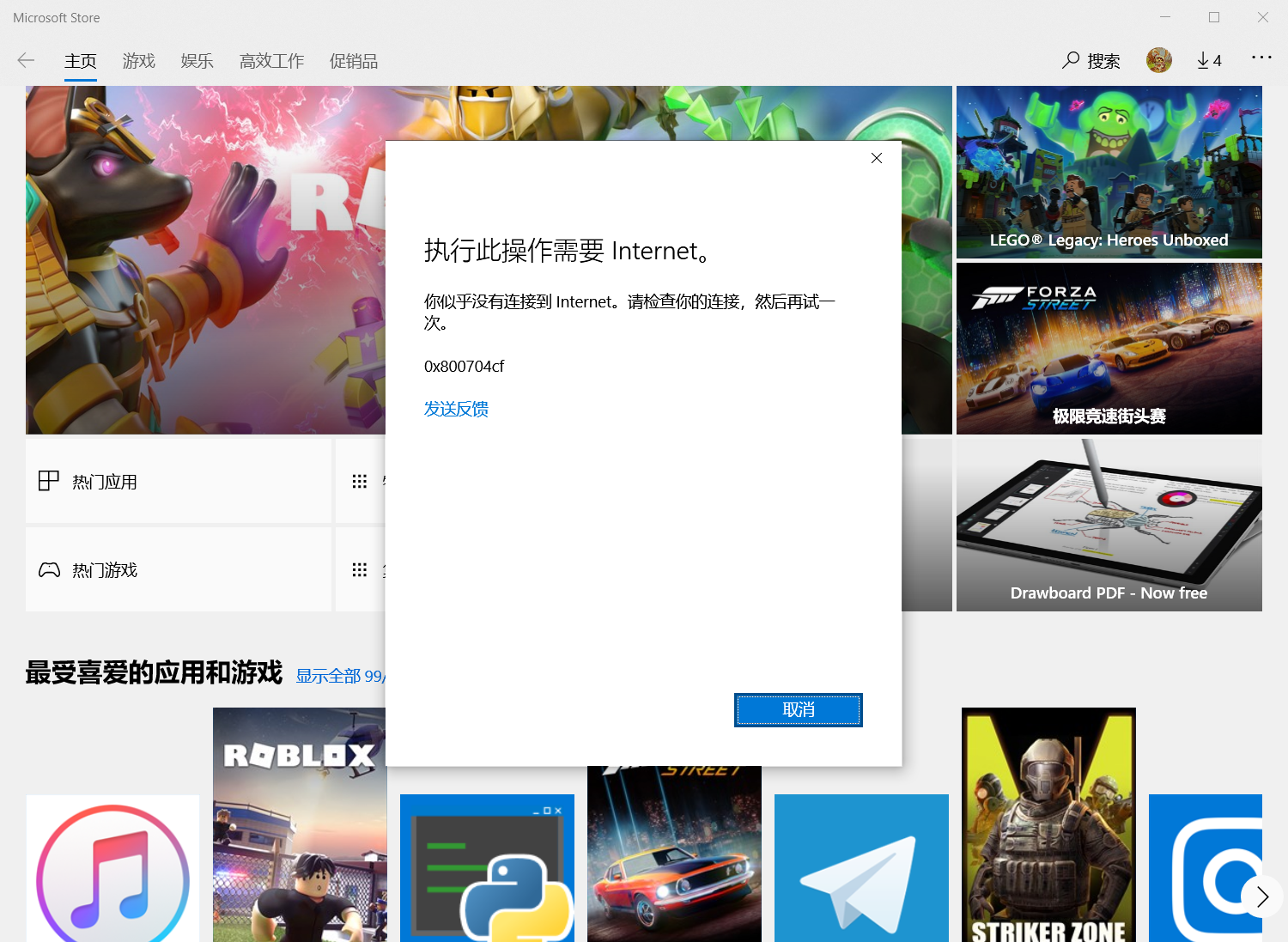Open the Forza Street car tile
Screen dimensions: 1288x942
[674, 854]
